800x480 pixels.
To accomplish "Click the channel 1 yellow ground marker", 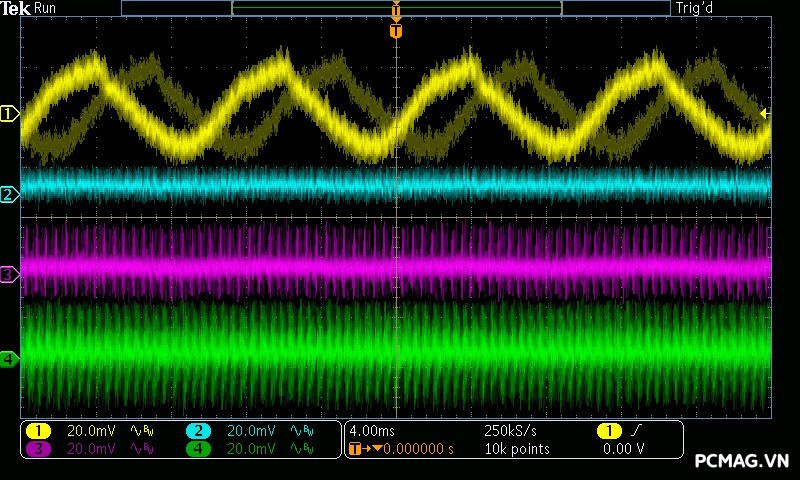I will tap(9, 114).
